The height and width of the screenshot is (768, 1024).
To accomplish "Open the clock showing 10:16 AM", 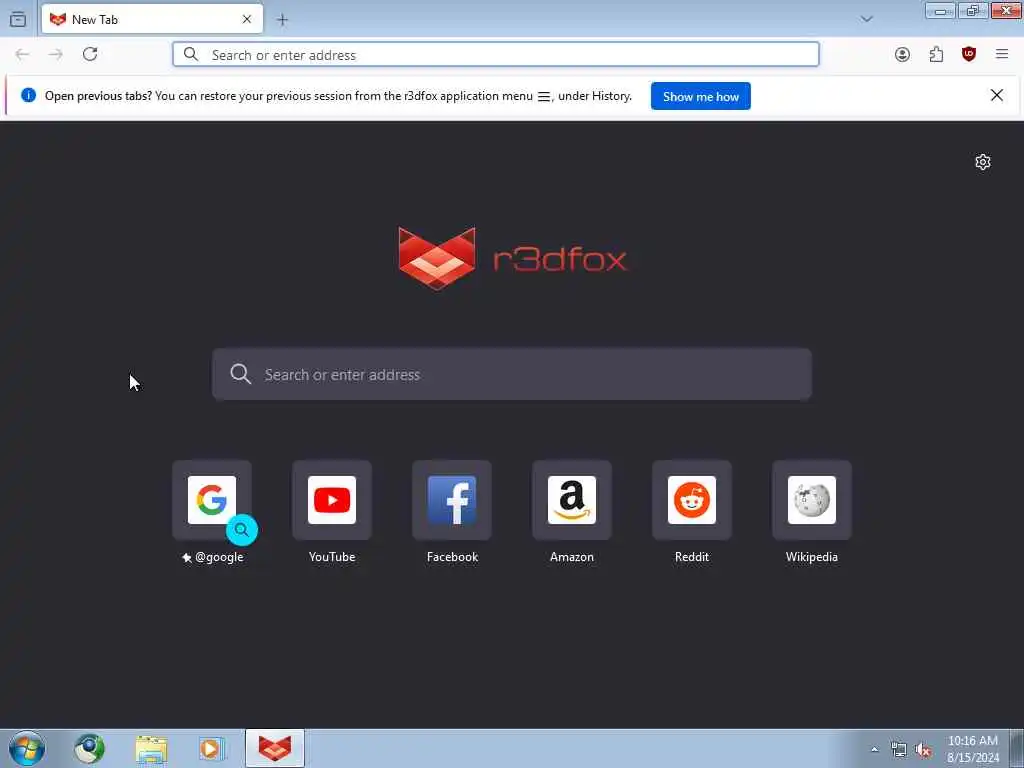I will pos(973,748).
